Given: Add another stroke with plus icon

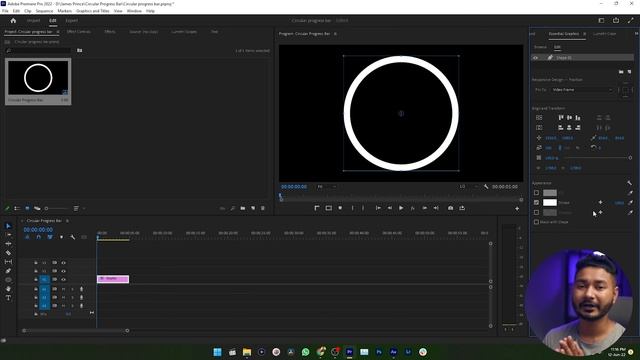Looking at the screenshot, I should (x=600, y=202).
